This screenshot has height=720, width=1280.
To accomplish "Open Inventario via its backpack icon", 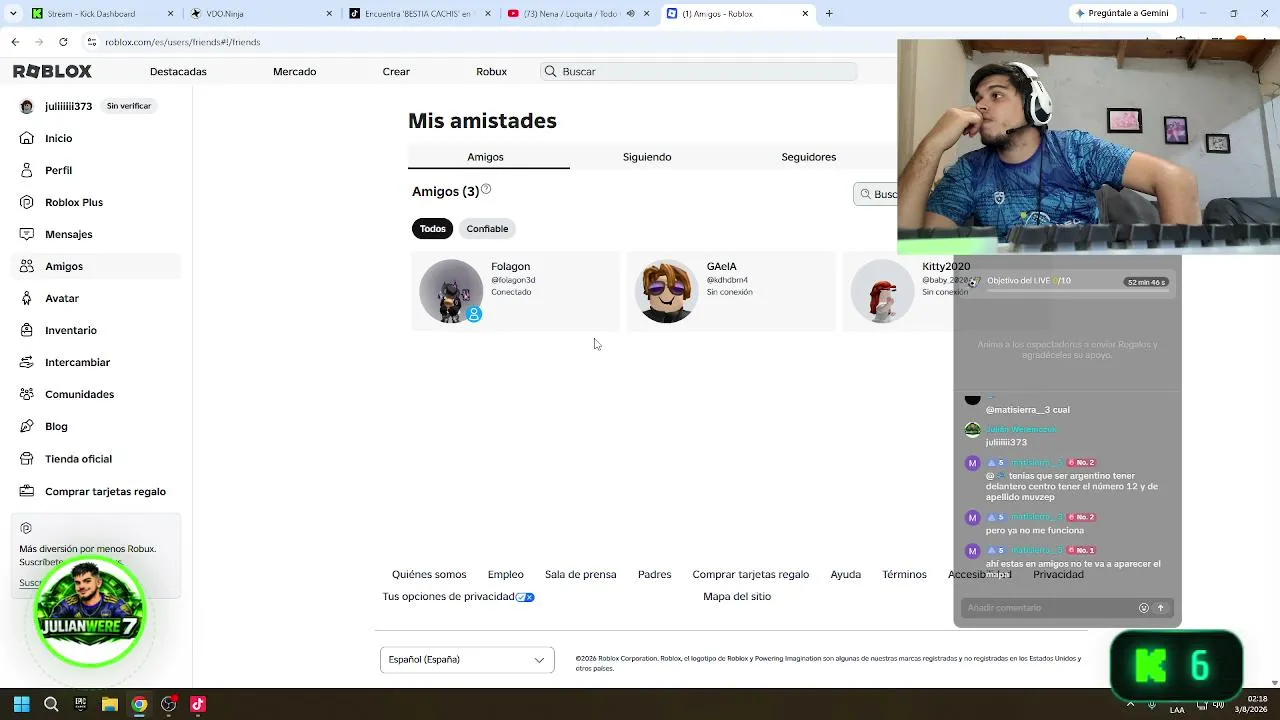I will click(27, 330).
